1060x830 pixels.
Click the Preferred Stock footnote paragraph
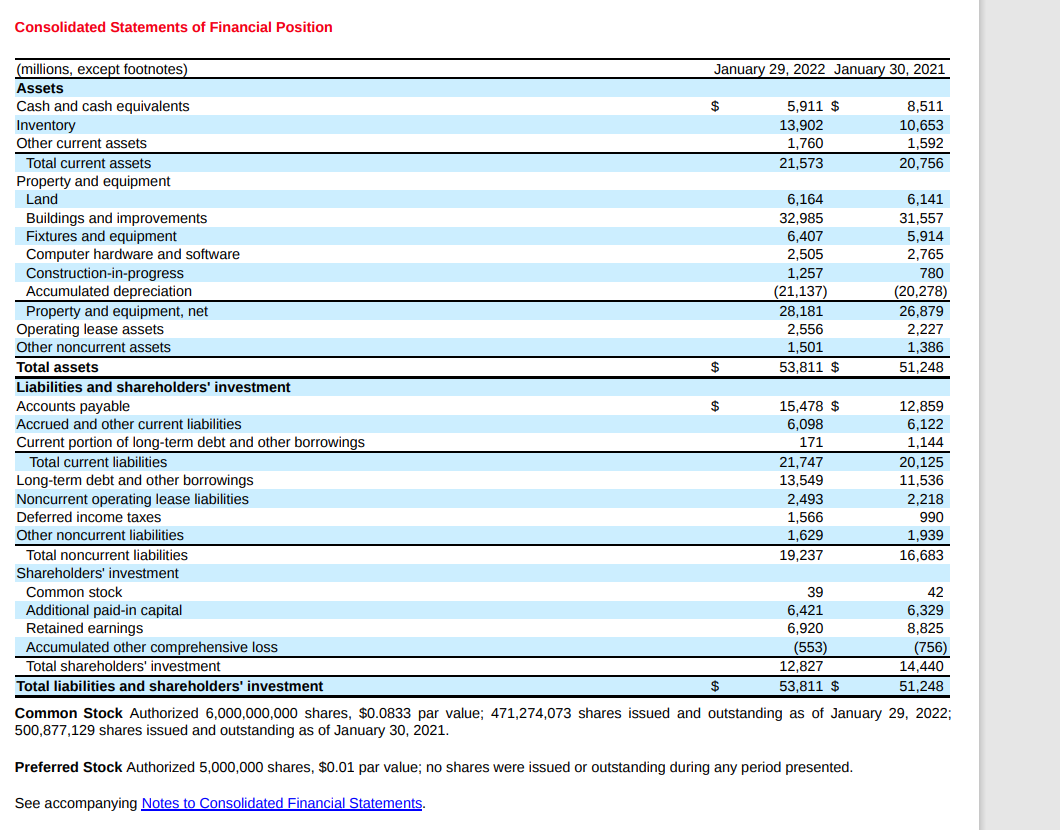(435, 766)
